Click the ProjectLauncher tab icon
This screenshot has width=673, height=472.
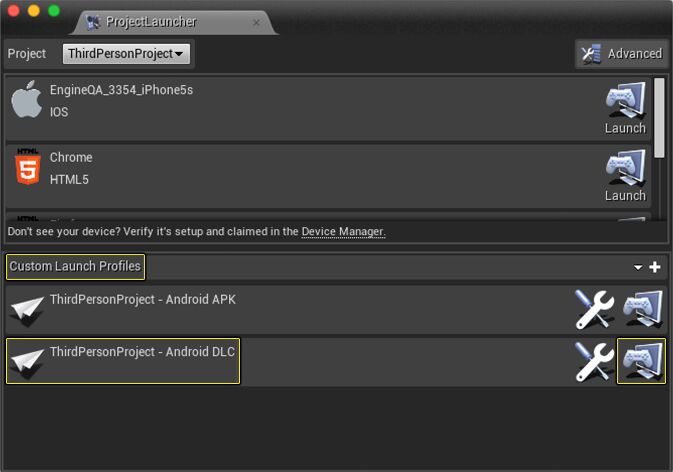tap(93, 22)
